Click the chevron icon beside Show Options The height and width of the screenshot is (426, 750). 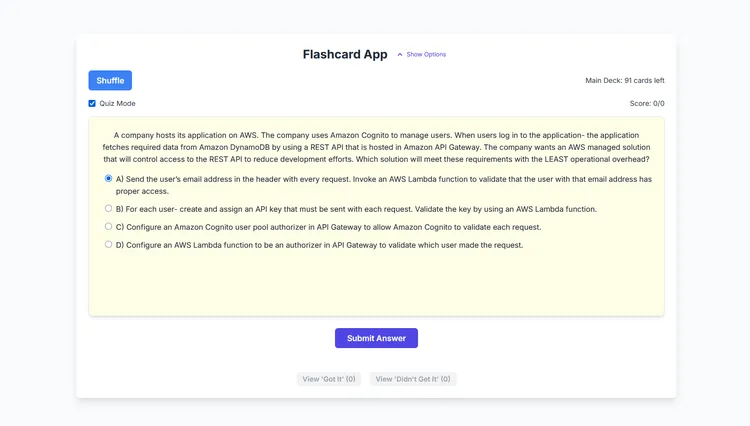(x=400, y=55)
